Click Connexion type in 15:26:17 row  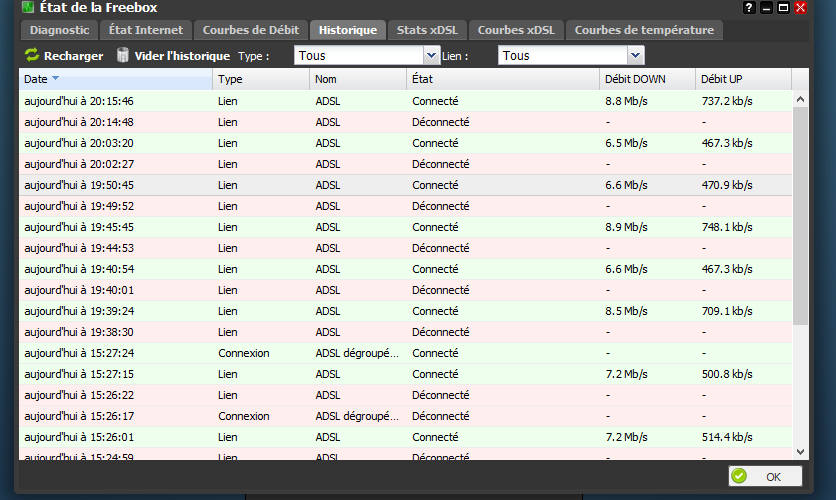[244, 416]
